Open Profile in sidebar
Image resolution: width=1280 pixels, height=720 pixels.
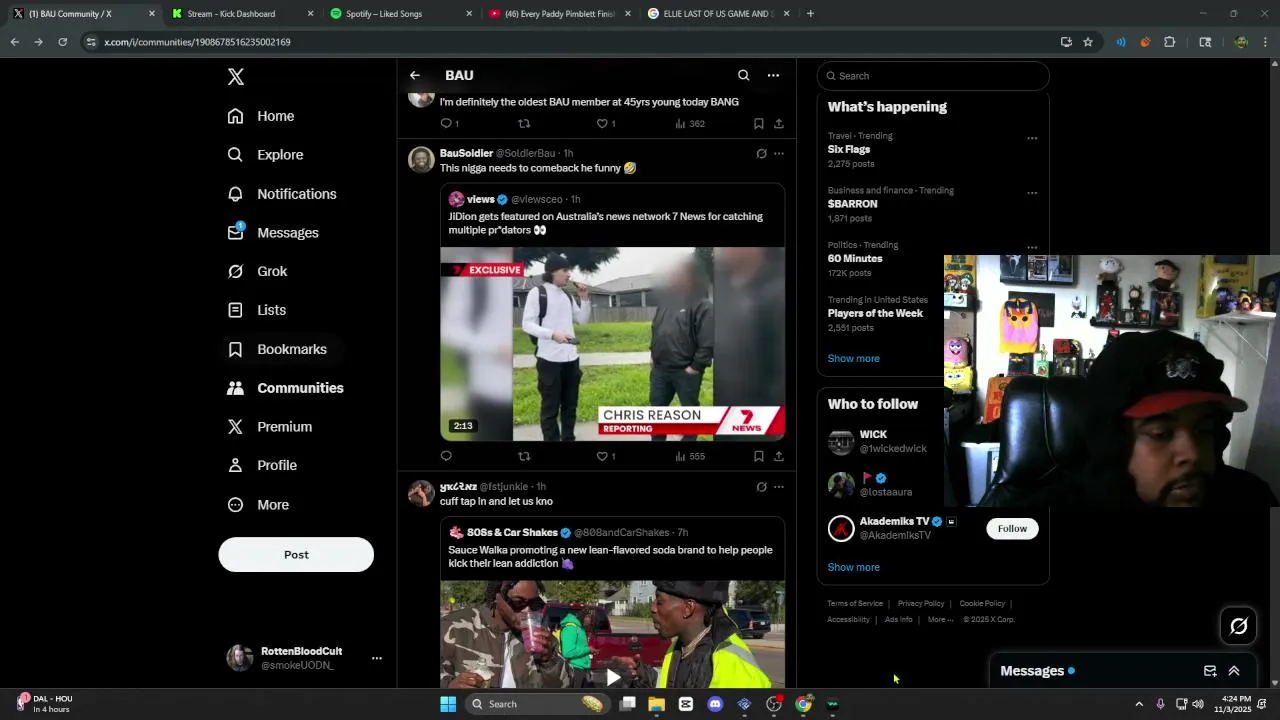pyautogui.click(x=263, y=466)
